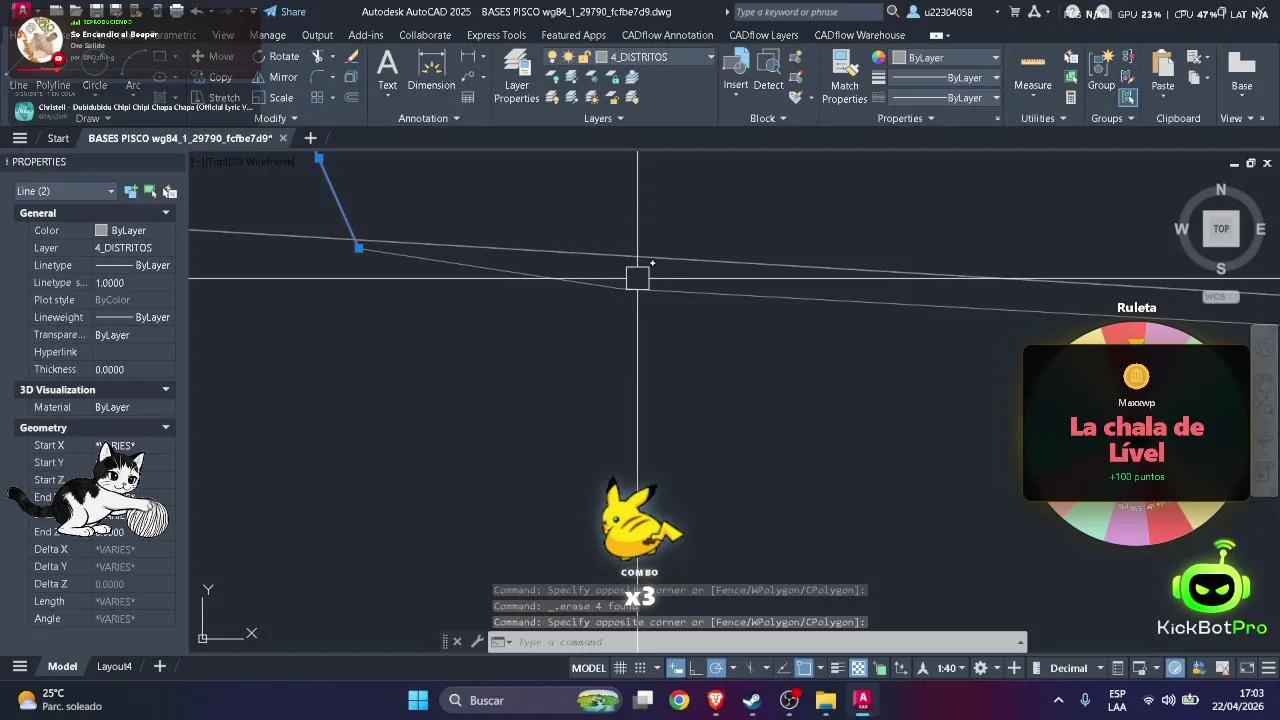Add a new drawing tab with plus
This screenshot has width=1280, height=720.
310,138
